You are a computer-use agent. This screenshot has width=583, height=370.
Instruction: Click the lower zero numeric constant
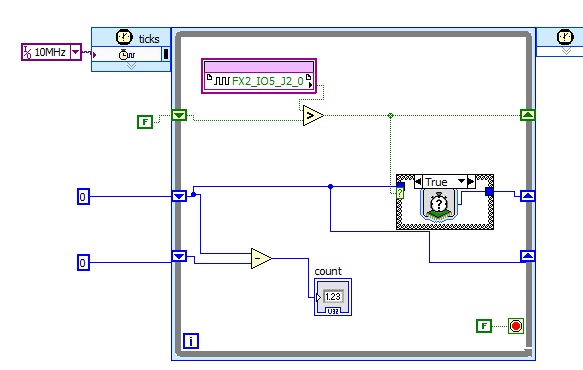tap(83, 263)
